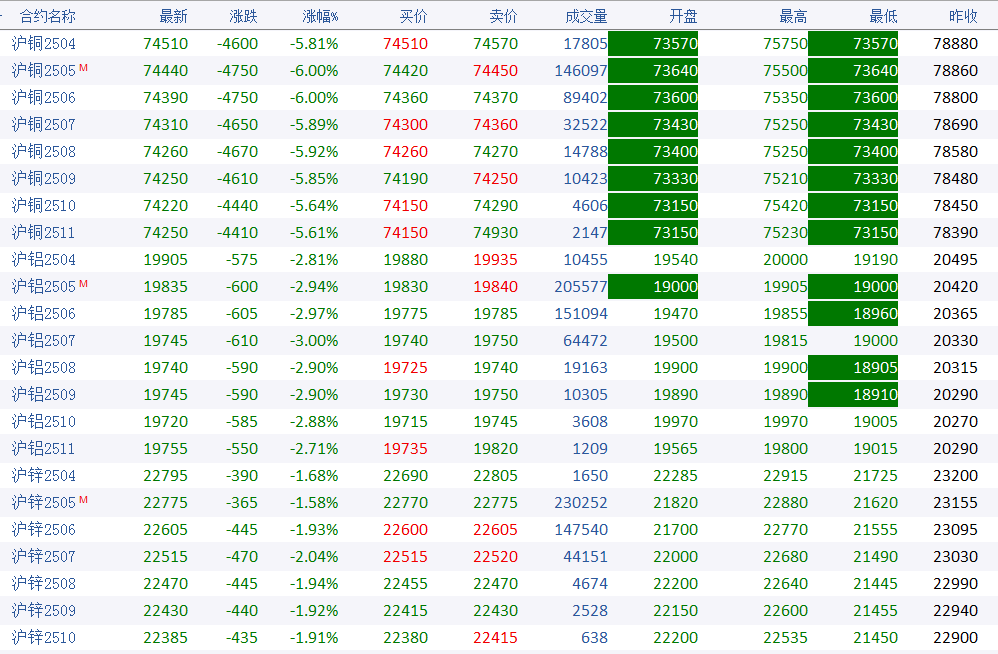Image resolution: width=998 pixels, height=654 pixels.
Task: Select contract 沪铜2510
Action: click(43, 205)
